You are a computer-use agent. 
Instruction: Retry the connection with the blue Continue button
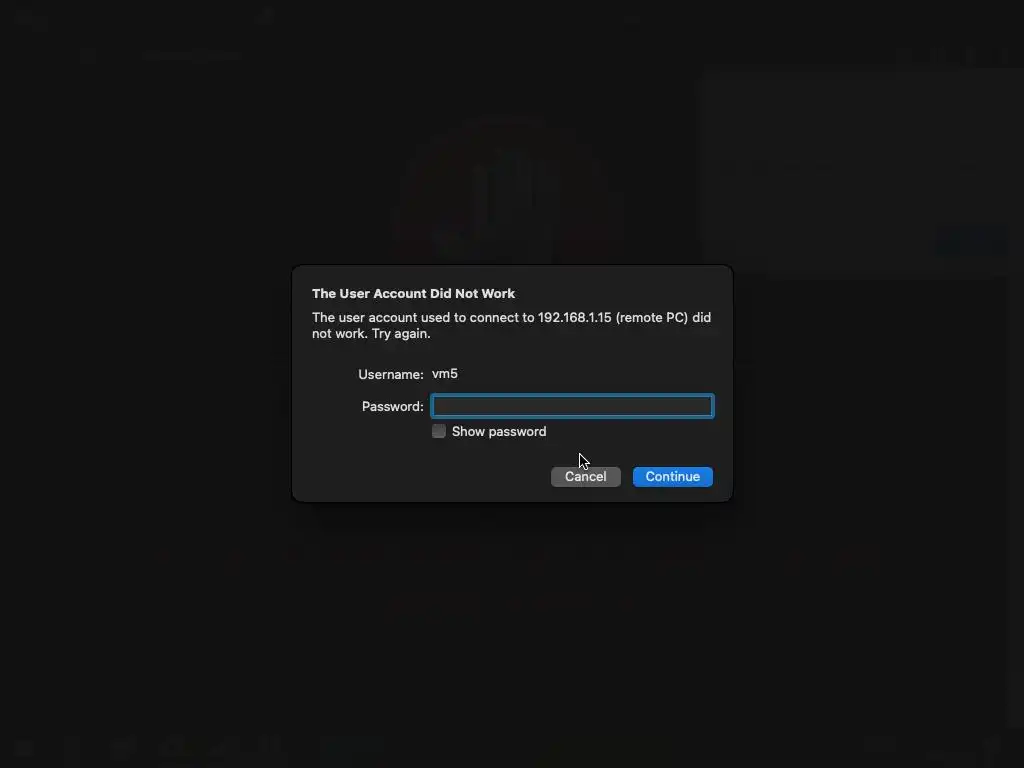tap(673, 477)
